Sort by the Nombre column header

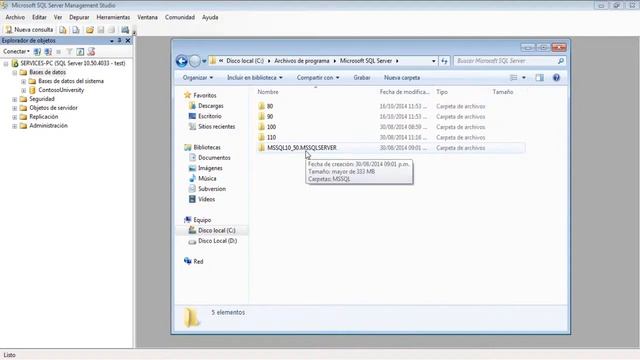click(268, 92)
